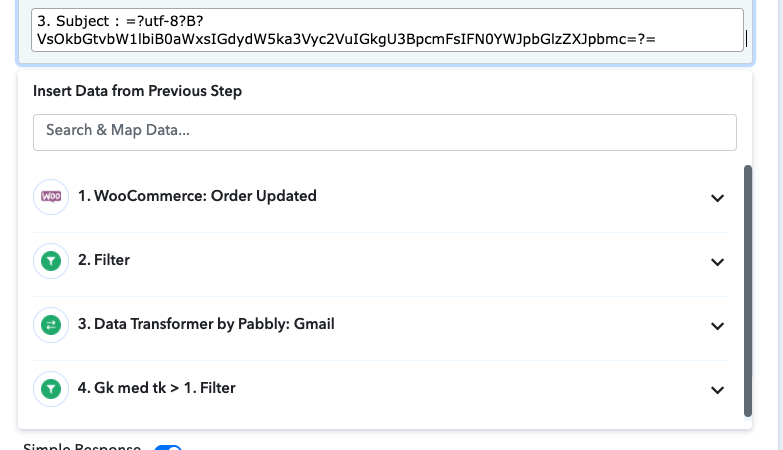The width and height of the screenshot is (783, 450).
Task: Click the Search & Map Data field
Action: tap(385, 132)
